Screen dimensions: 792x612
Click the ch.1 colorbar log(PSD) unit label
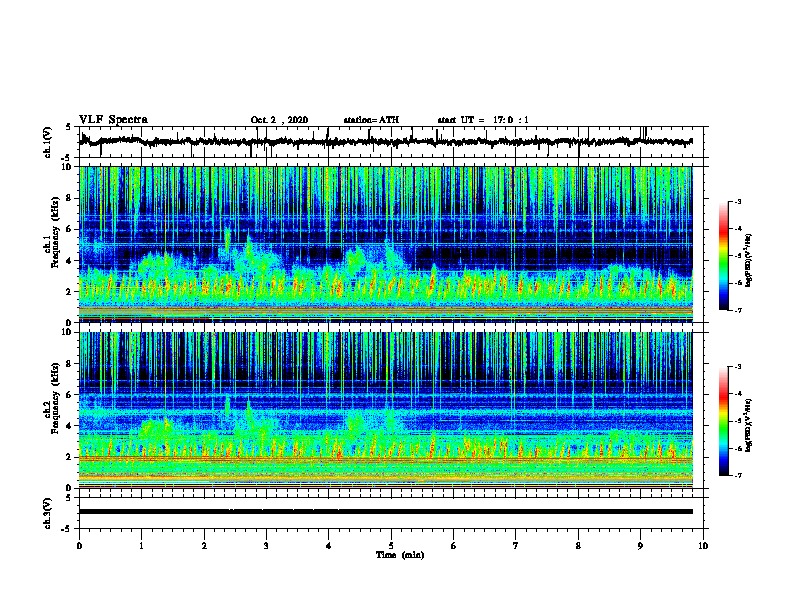[x=749, y=260]
